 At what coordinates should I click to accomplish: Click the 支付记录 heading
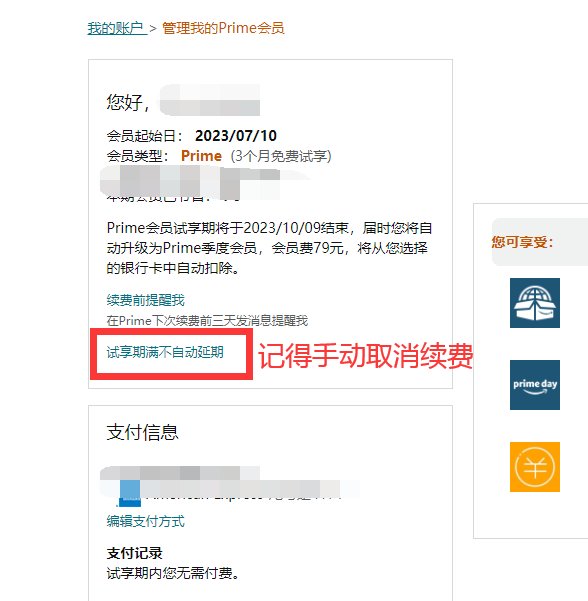coord(135,553)
